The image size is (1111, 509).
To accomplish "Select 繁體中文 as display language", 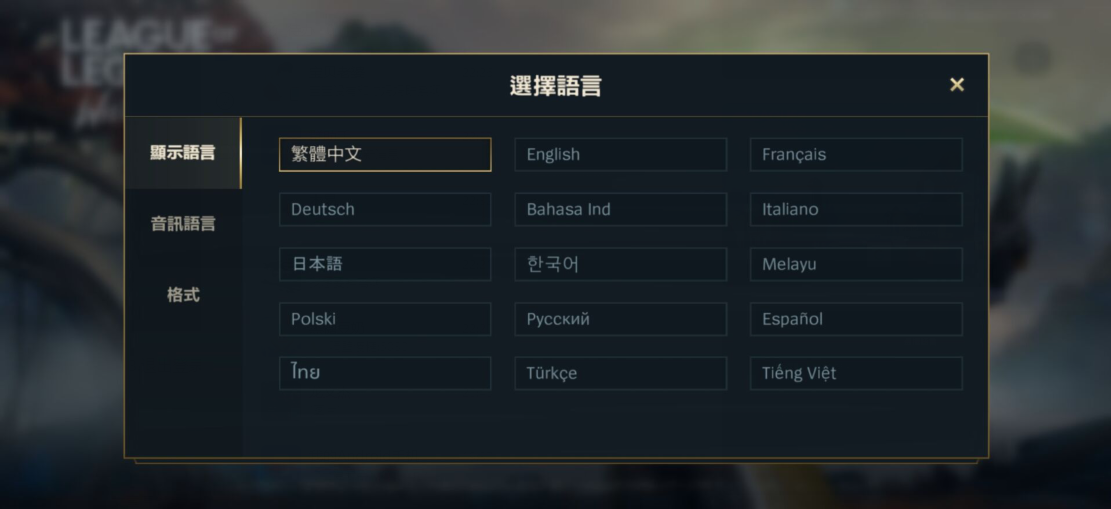I will click(385, 155).
